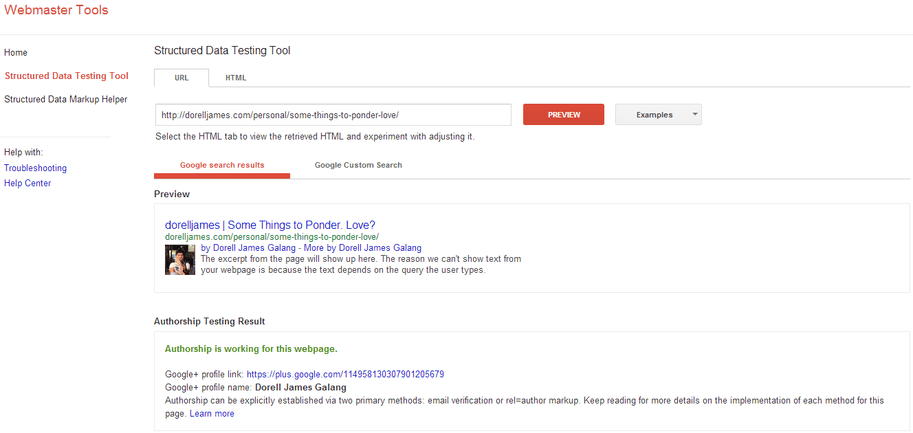This screenshot has height=433, width=913.
Task: Click the Examples dropdown arrow
Action: coord(695,115)
